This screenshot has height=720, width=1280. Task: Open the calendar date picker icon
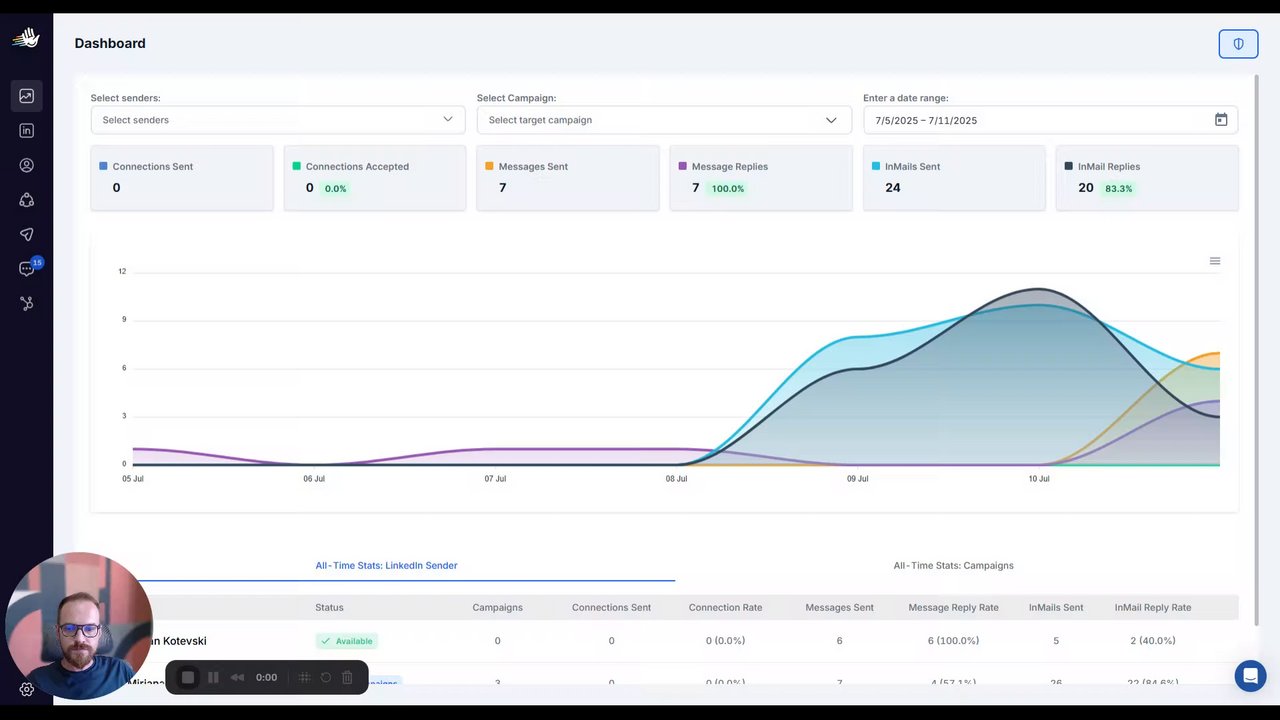(x=1221, y=120)
